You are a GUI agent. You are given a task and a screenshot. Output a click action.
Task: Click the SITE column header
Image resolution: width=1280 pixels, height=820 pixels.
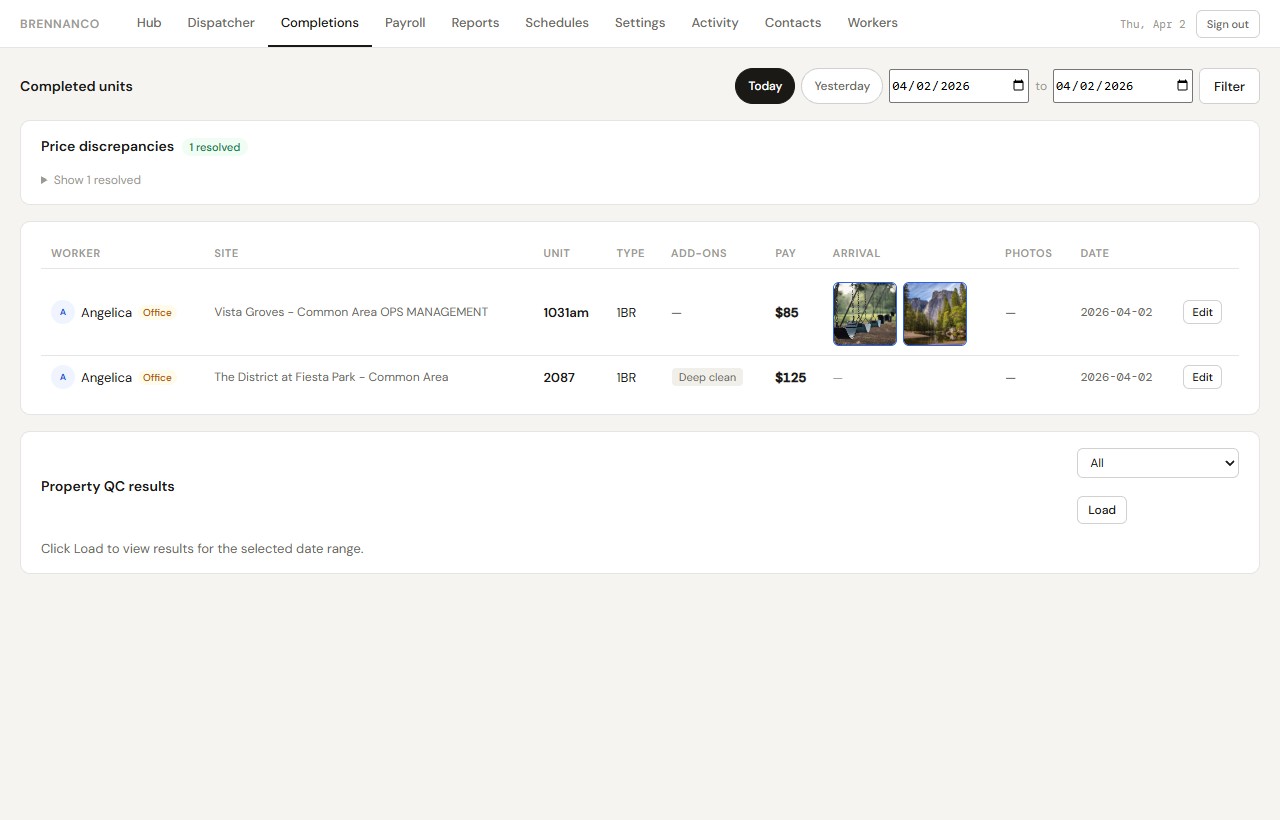226,253
